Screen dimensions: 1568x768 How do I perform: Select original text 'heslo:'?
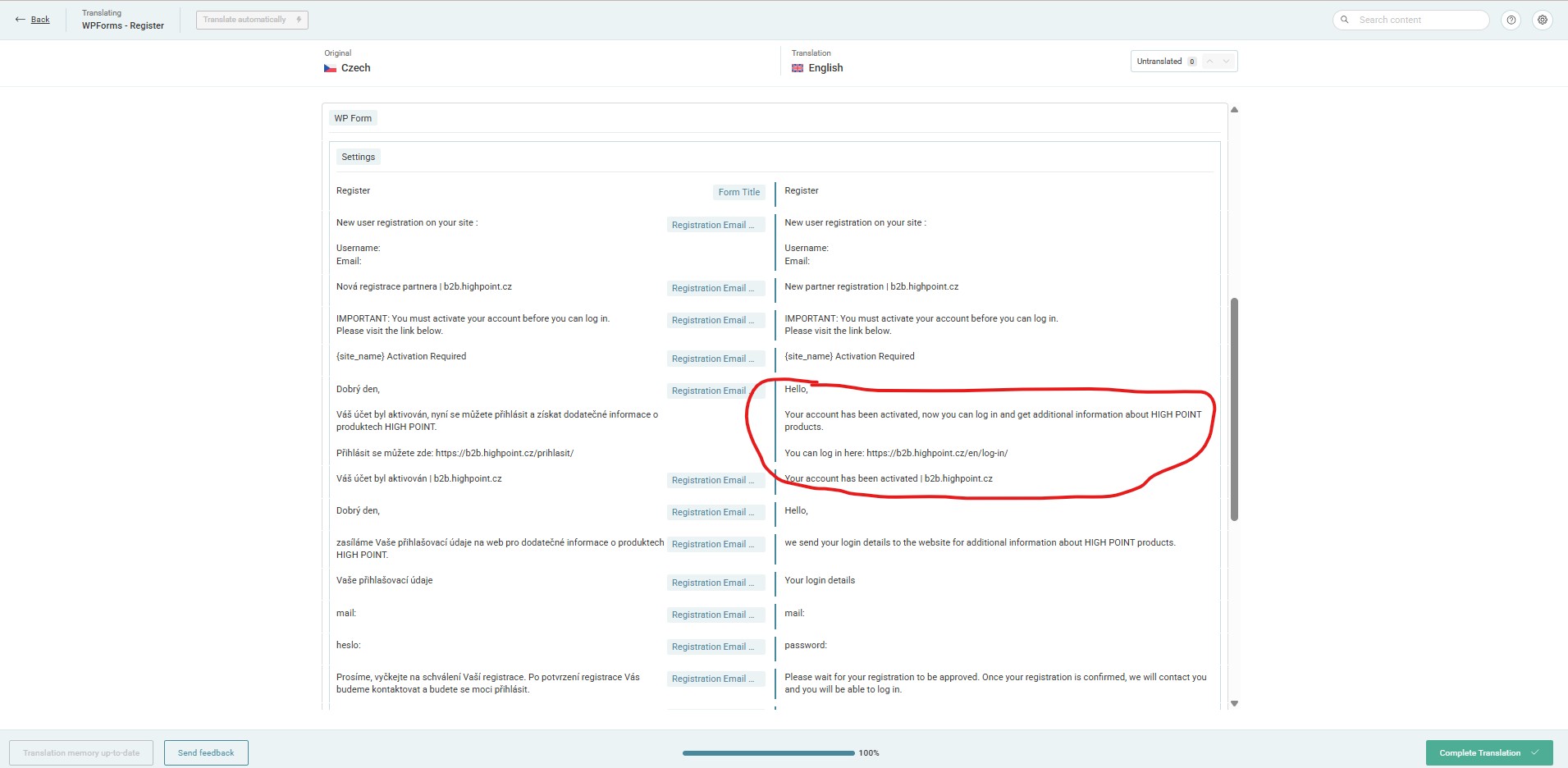(349, 646)
